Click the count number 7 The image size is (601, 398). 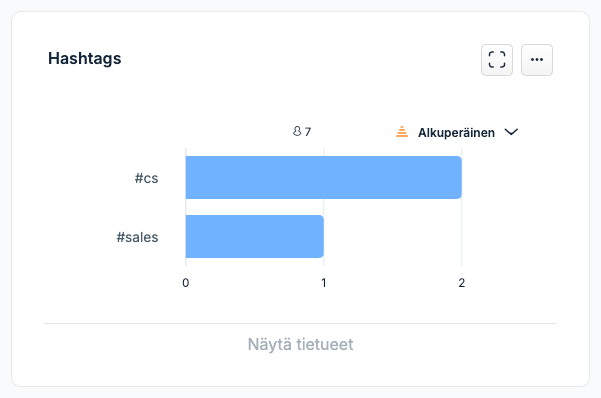pyautogui.click(x=307, y=132)
